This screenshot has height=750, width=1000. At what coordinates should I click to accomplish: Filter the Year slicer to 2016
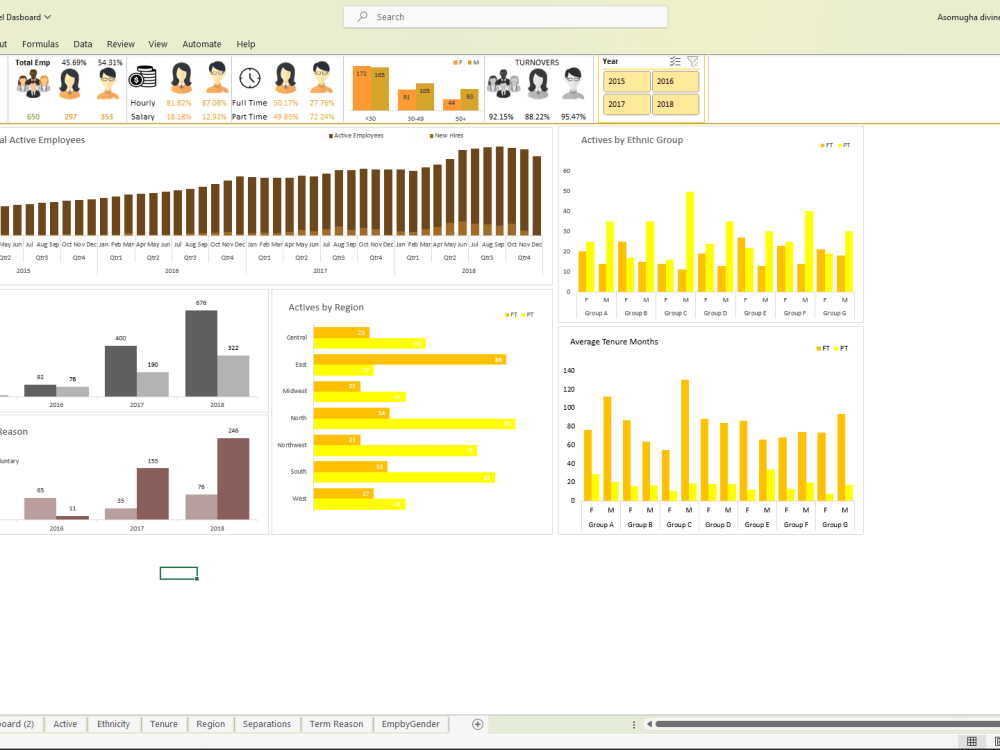coord(675,82)
